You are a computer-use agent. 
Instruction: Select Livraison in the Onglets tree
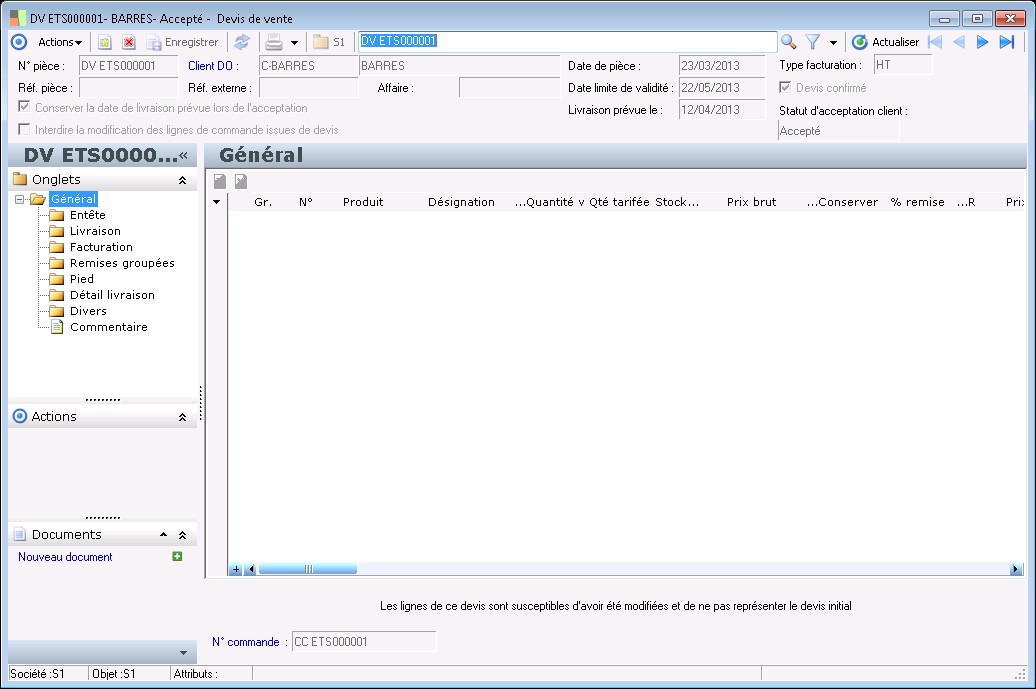click(x=95, y=231)
